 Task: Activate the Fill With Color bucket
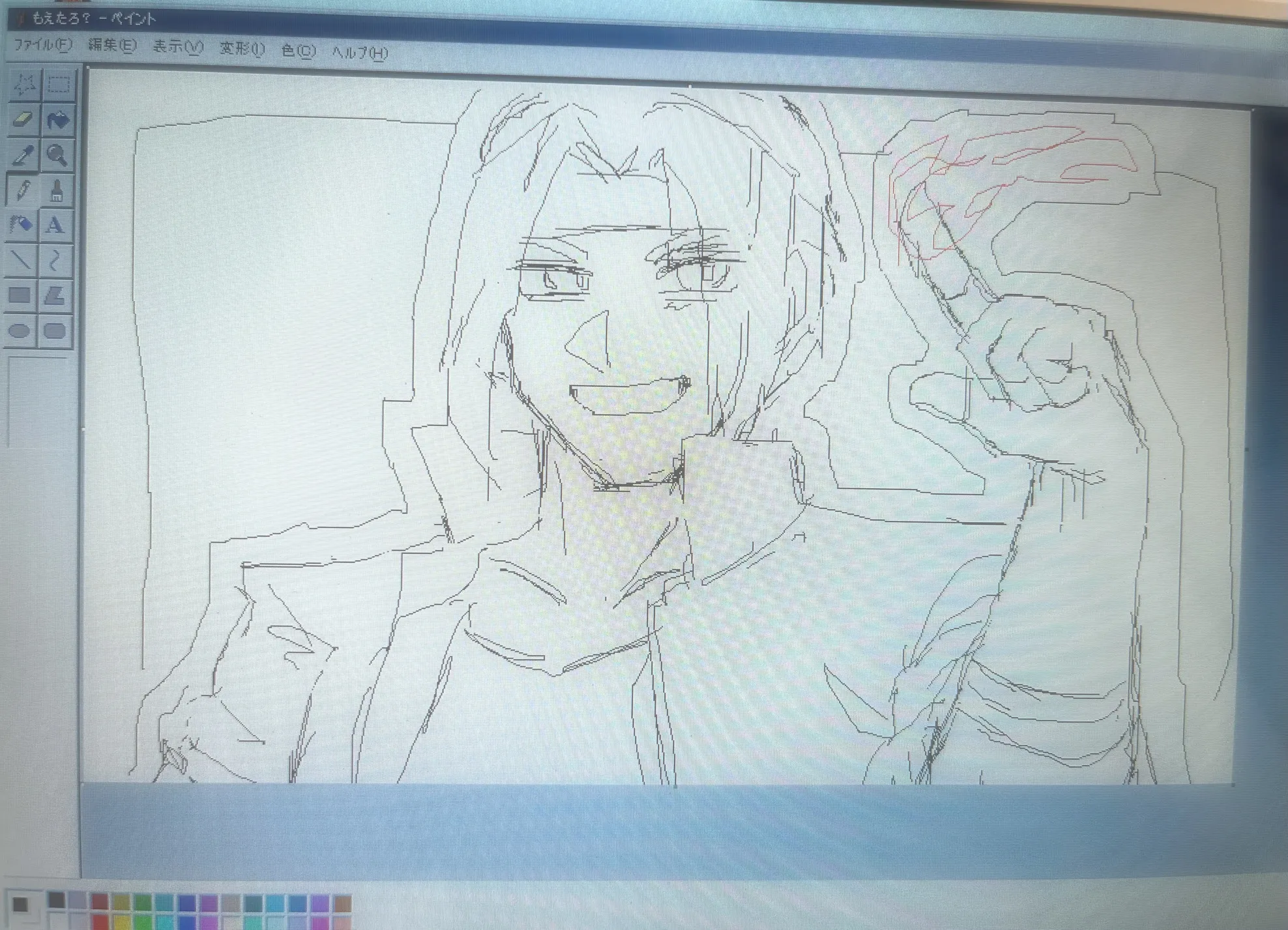coord(59,120)
